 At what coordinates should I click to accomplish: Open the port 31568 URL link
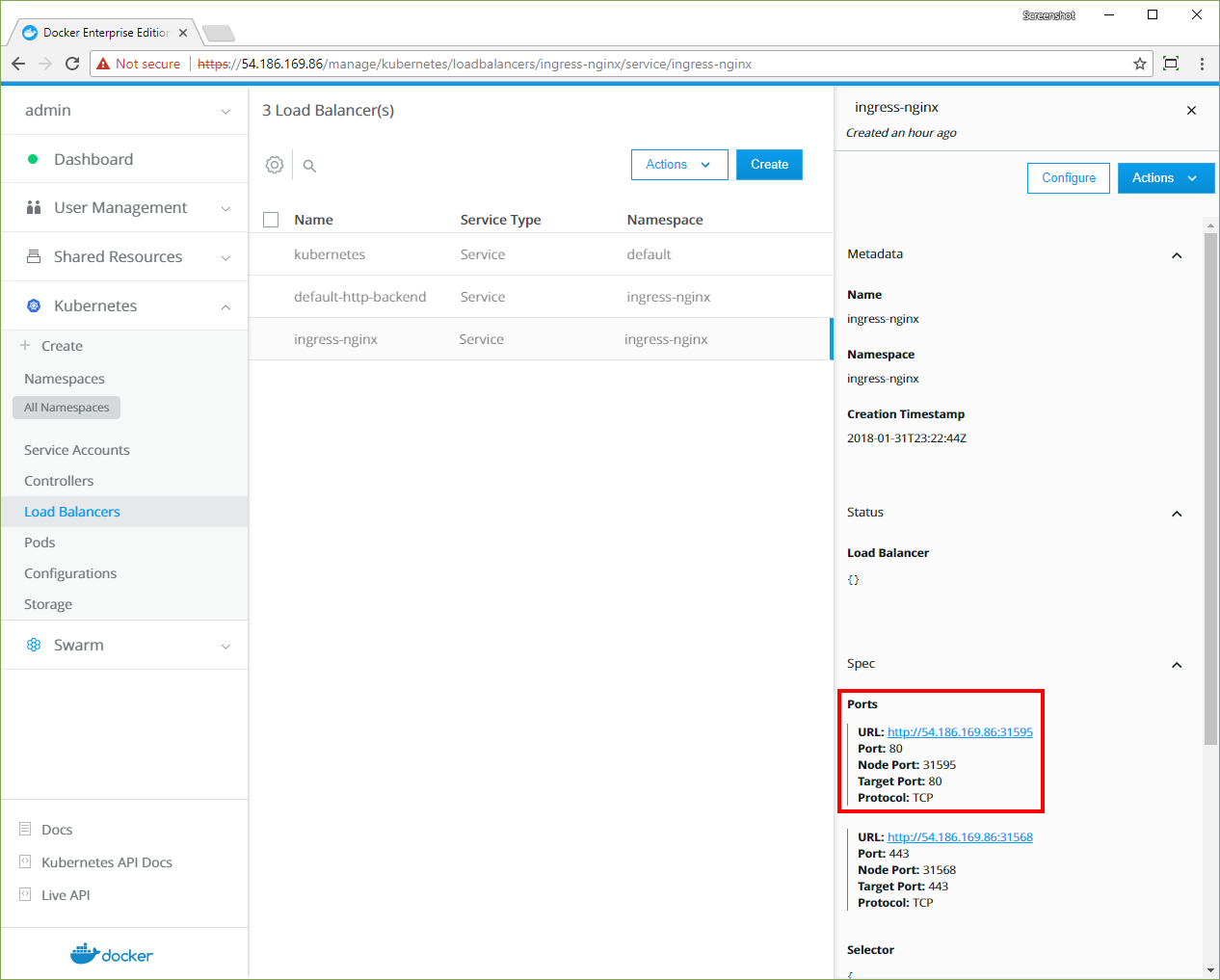(960, 837)
